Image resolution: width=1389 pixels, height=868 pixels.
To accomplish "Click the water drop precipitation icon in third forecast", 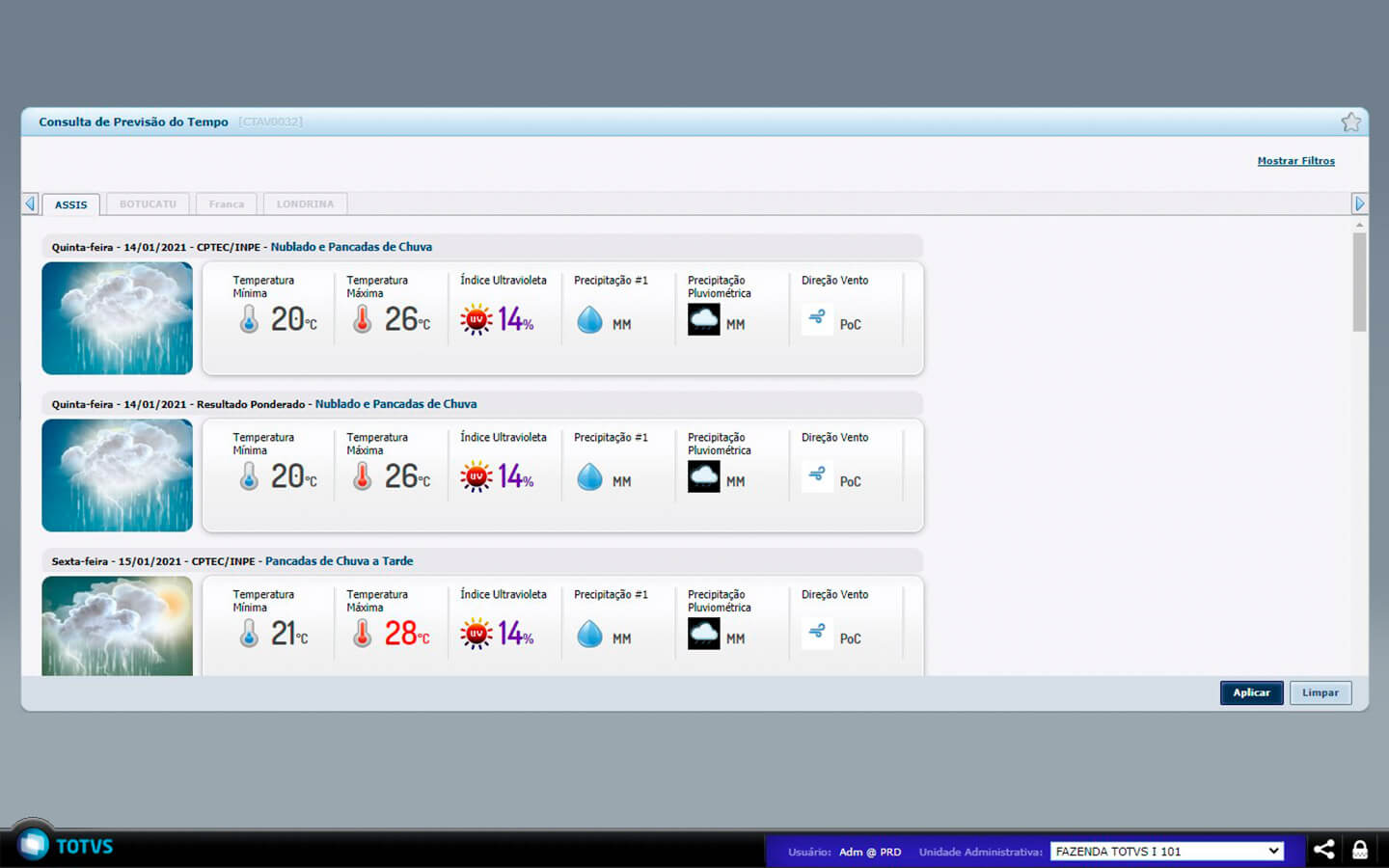I will pyautogui.click(x=589, y=634).
